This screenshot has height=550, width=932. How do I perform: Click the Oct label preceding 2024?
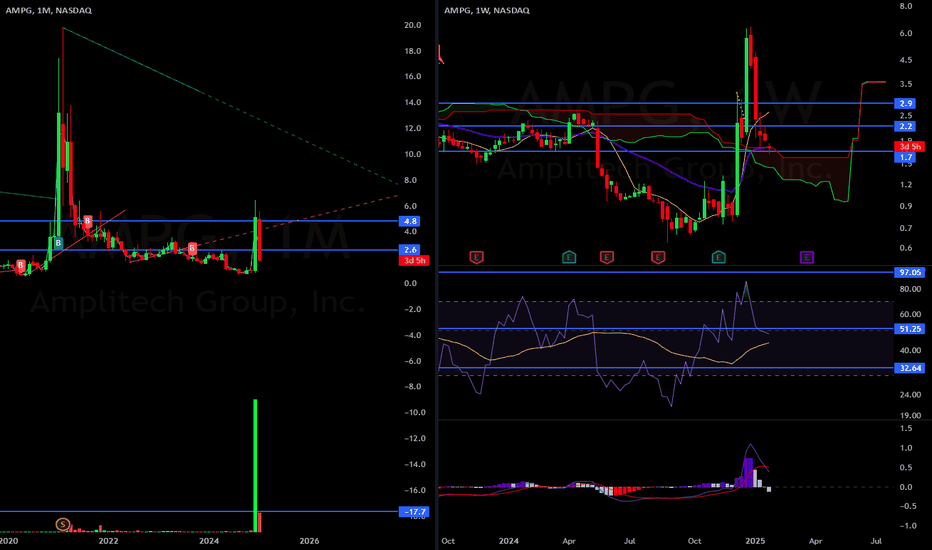coord(448,541)
